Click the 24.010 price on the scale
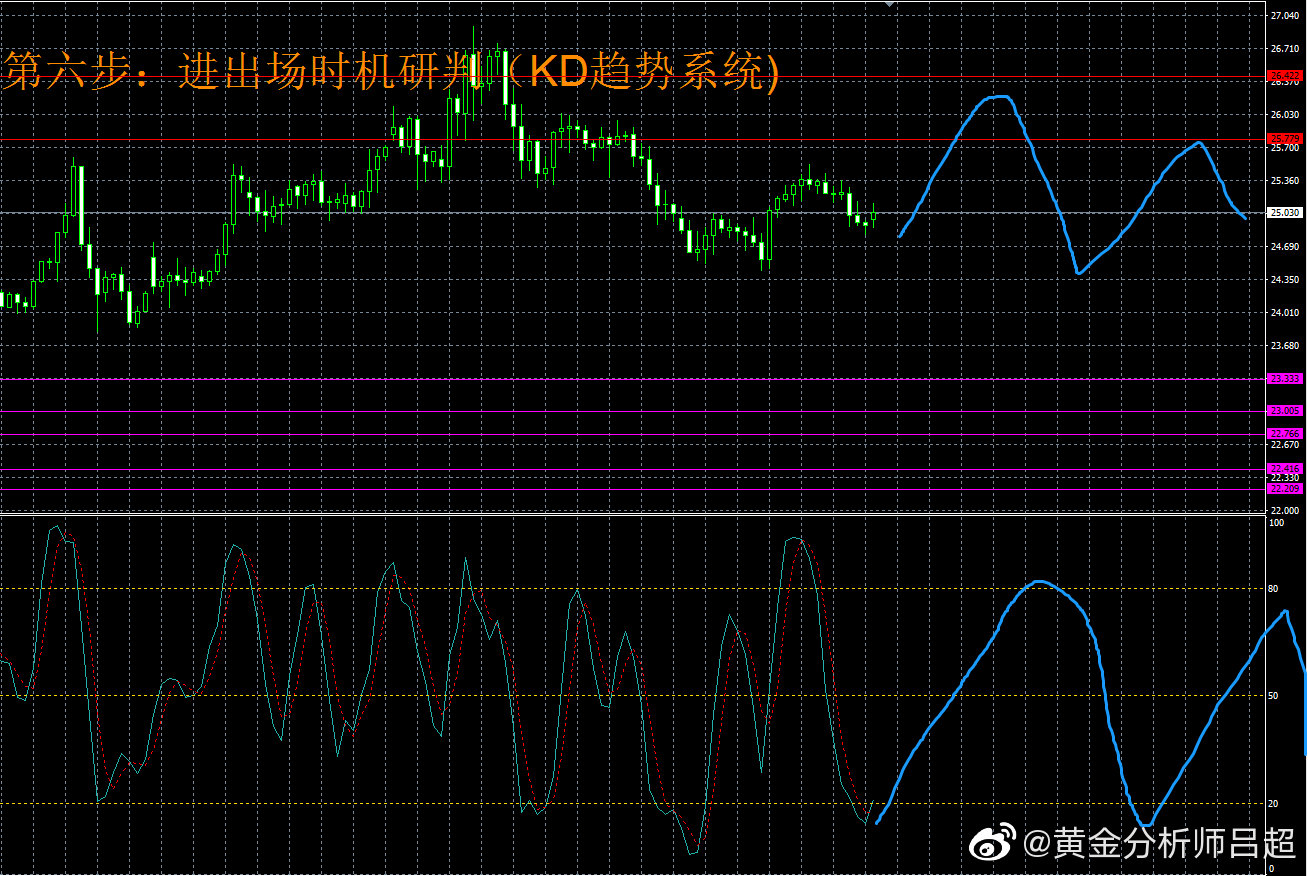 [x=1283, y=313]
